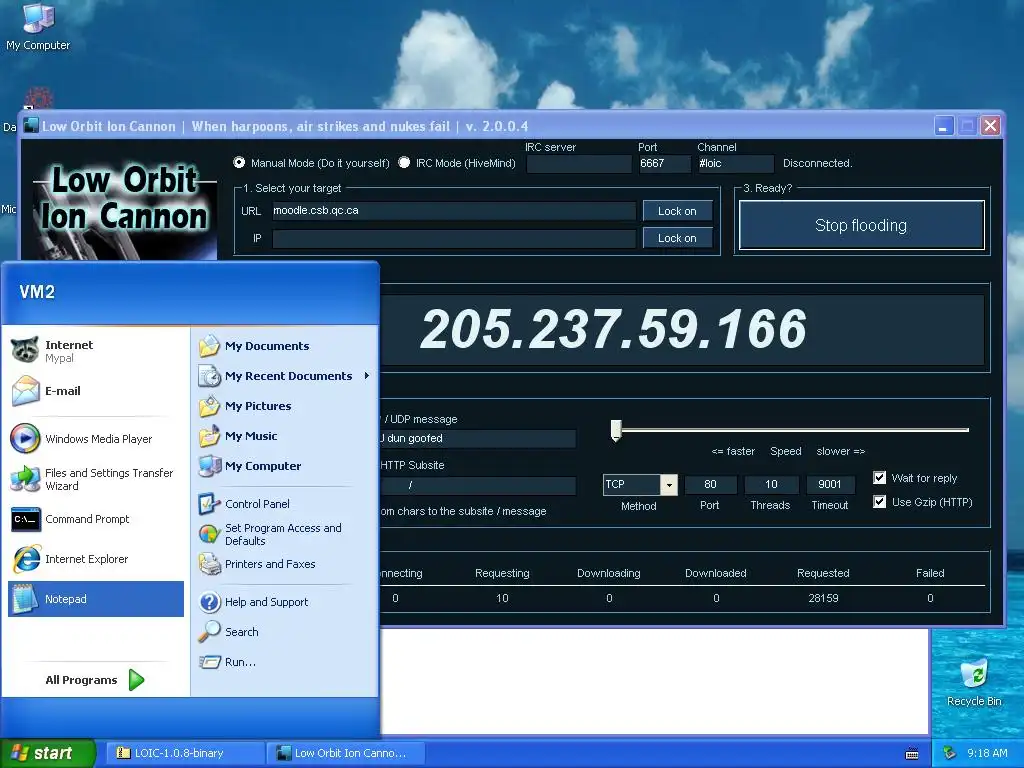Click the Start button

(x=47, y=753)
